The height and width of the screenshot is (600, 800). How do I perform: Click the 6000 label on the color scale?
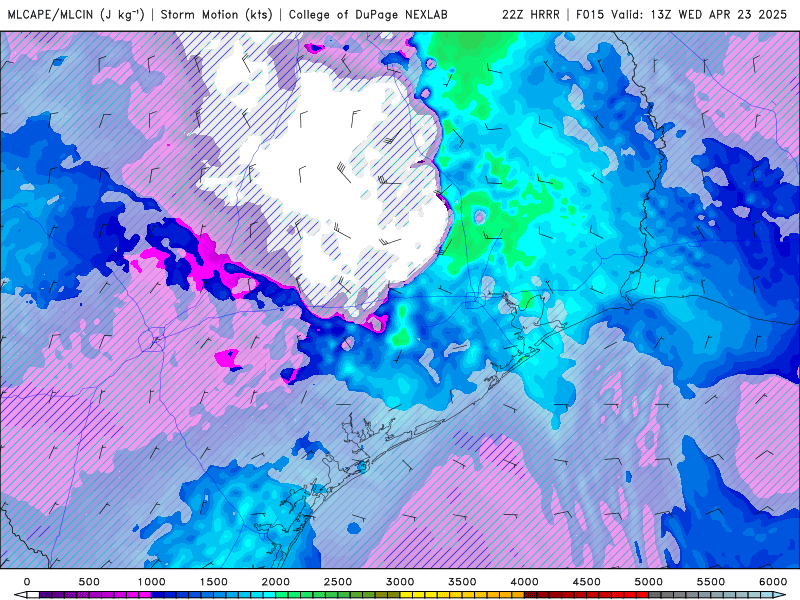click(773, 582)
